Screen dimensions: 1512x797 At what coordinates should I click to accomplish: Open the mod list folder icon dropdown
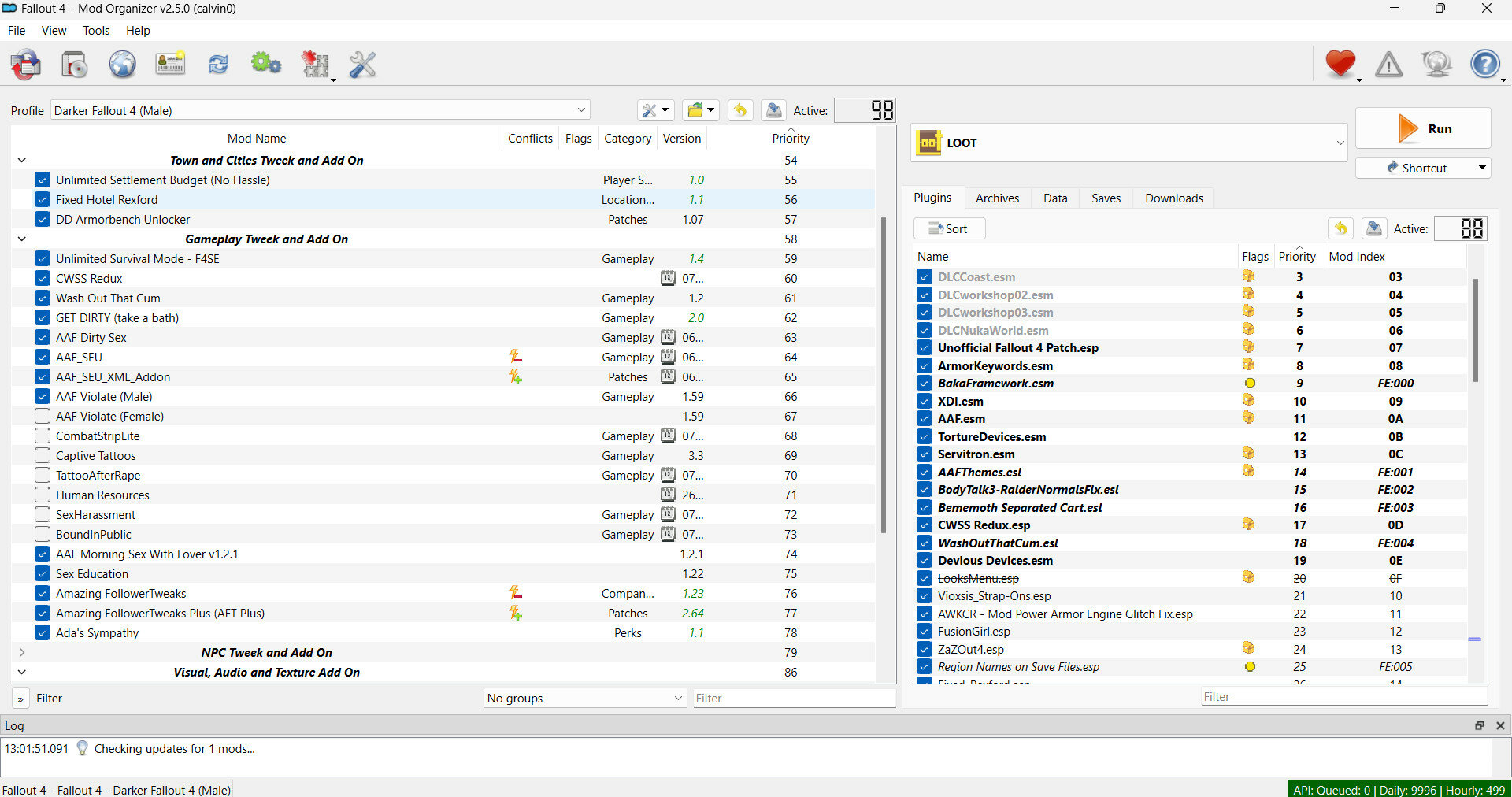[x=700, y=110]
